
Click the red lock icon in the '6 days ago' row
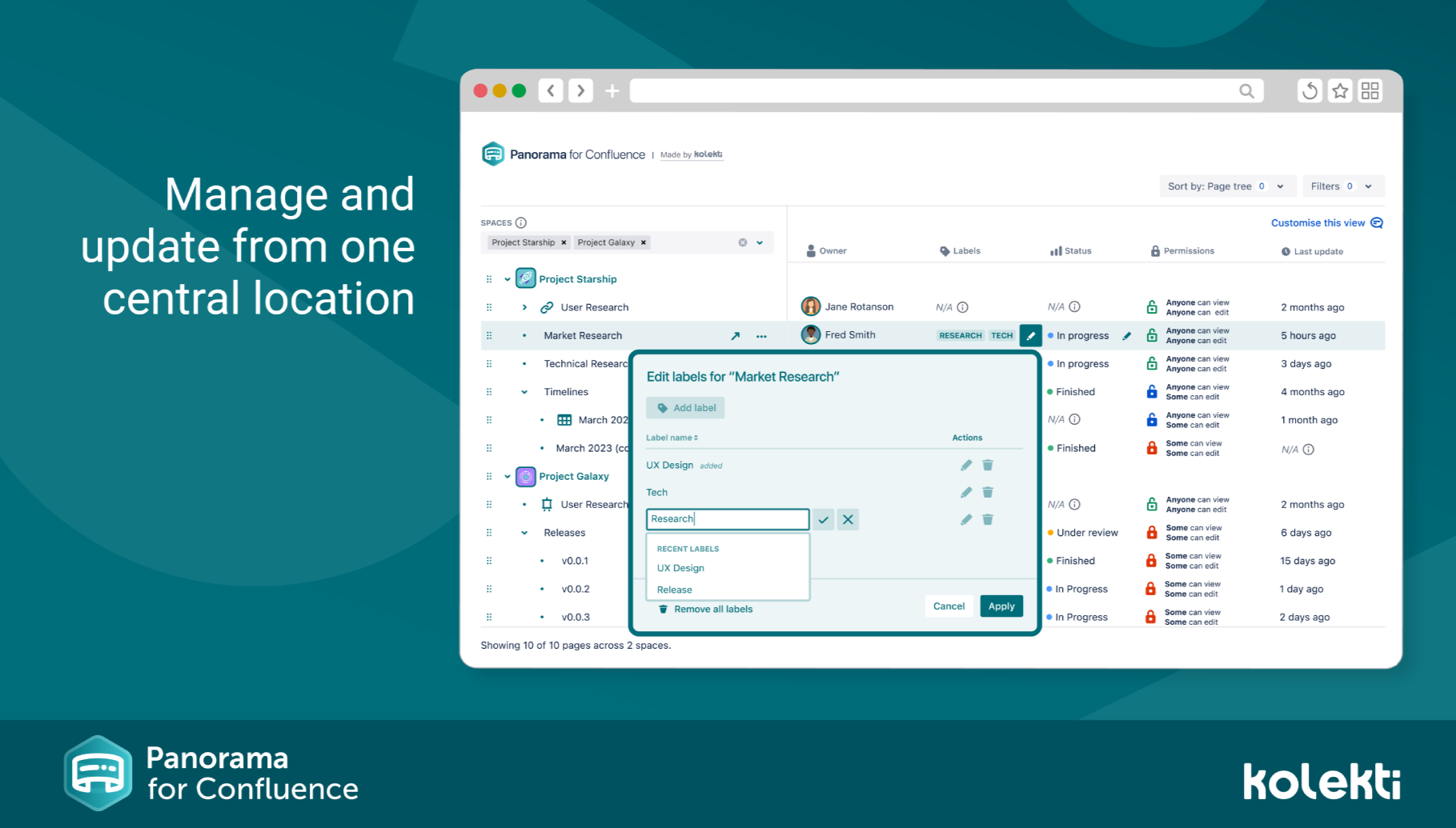[x=1152, y=533]
